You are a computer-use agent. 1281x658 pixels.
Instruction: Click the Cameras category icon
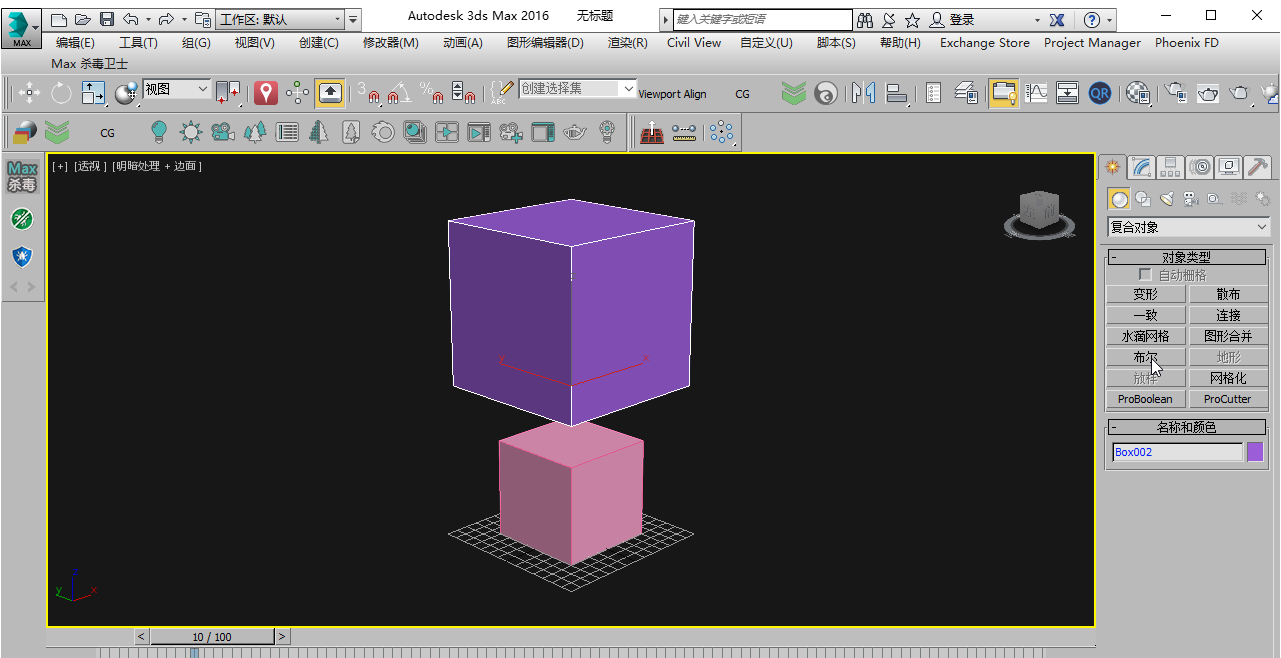tap(1190, 199)
